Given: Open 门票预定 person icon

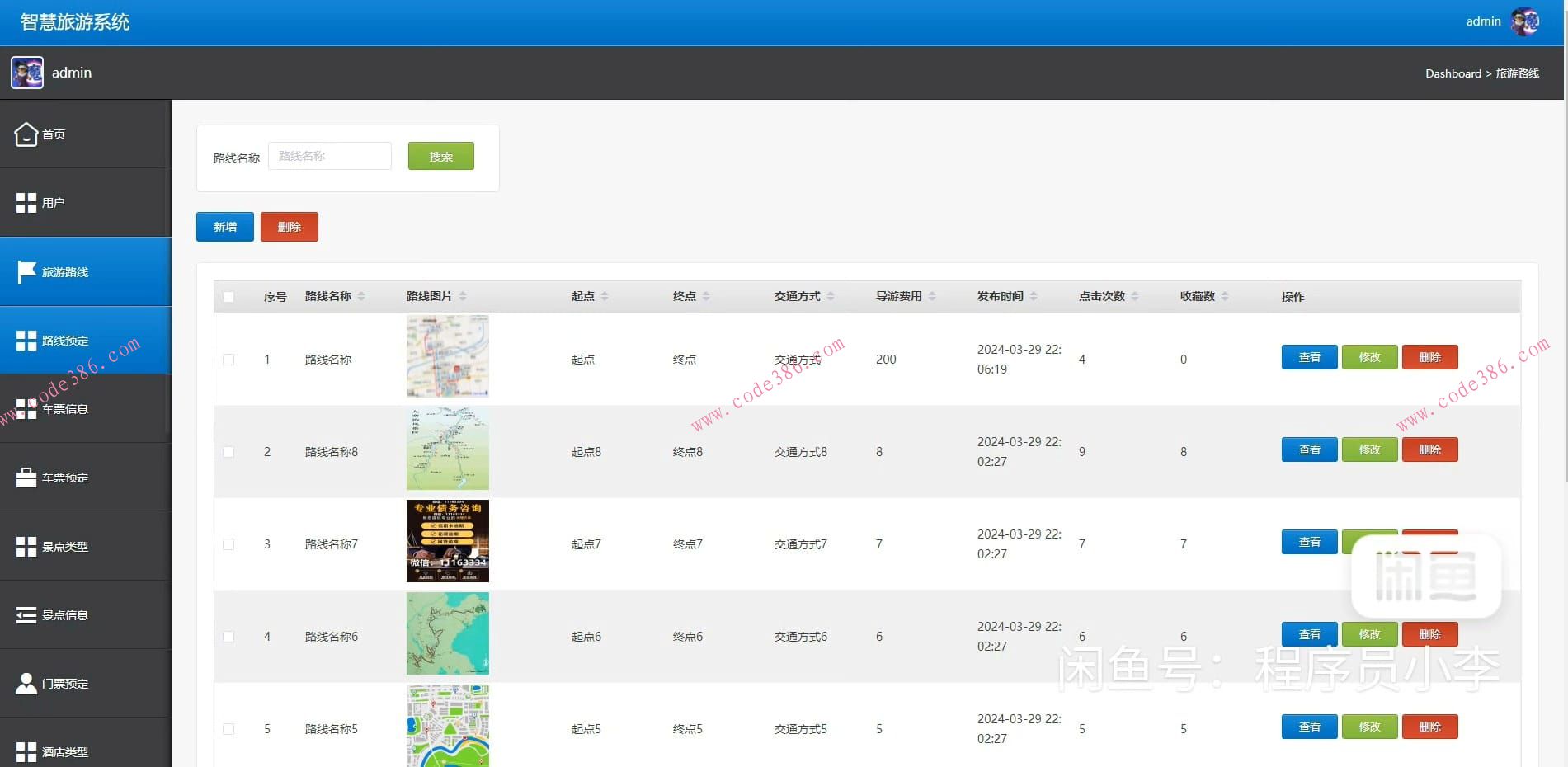Looking at the screenshot, I should (x=26, y=684).
